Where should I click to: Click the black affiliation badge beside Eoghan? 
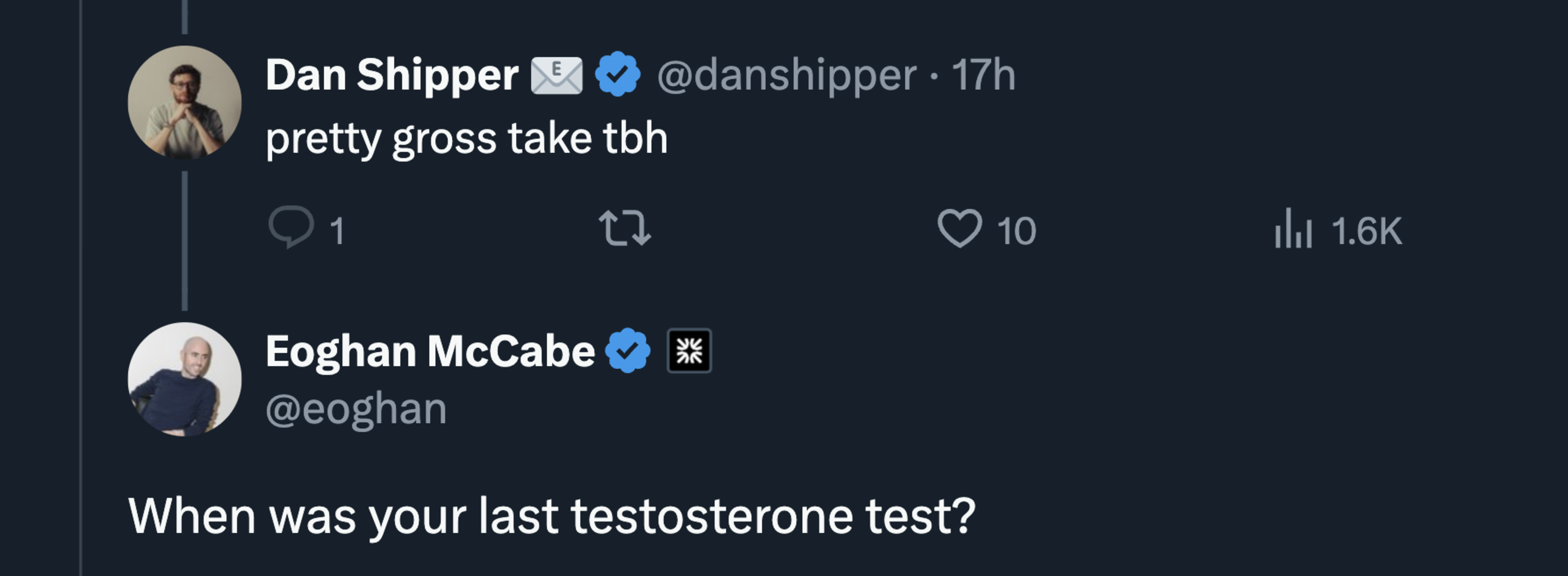click(689, 351)
